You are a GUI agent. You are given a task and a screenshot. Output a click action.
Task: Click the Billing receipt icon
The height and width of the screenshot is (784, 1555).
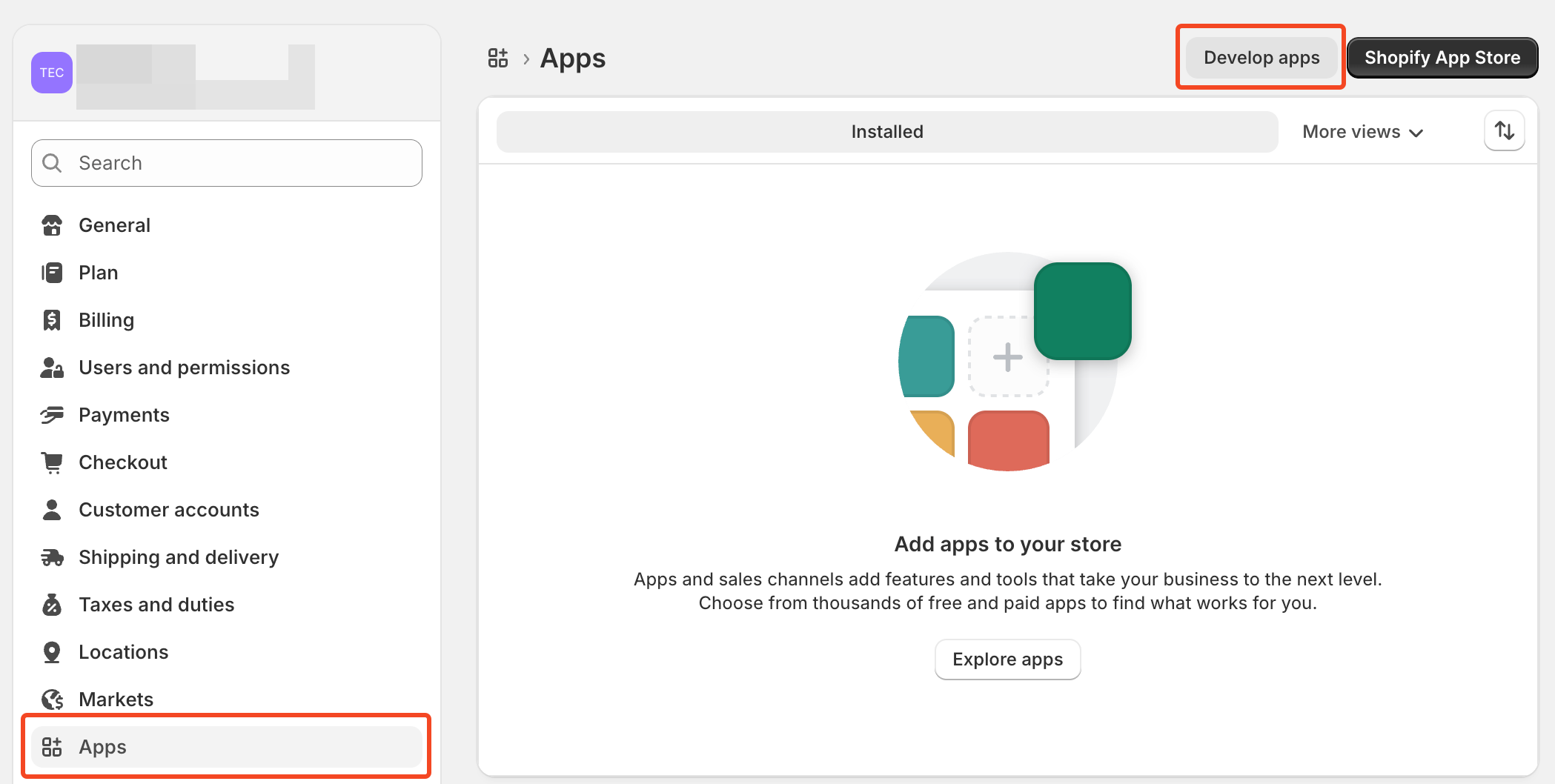point(52,320)
